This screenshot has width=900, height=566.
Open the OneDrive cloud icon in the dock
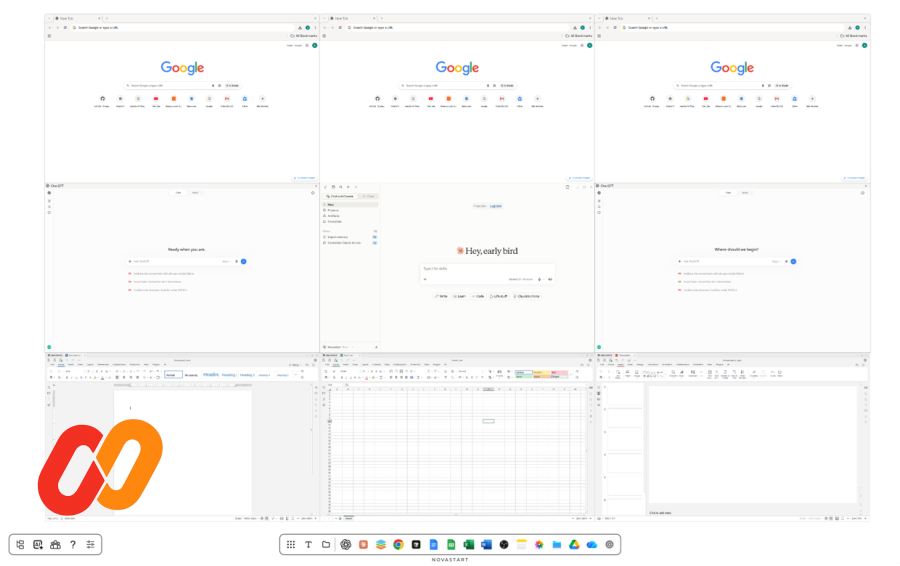coord(592,545)
